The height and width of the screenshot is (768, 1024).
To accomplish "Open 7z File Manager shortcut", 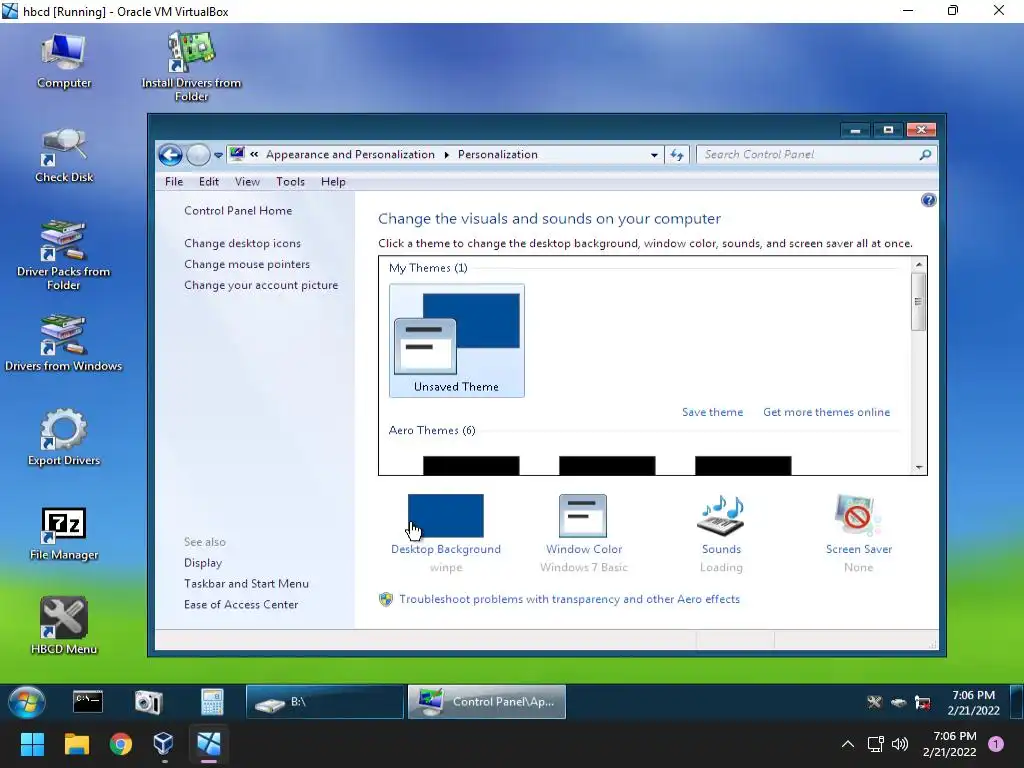I will click(x=63, y=532).
